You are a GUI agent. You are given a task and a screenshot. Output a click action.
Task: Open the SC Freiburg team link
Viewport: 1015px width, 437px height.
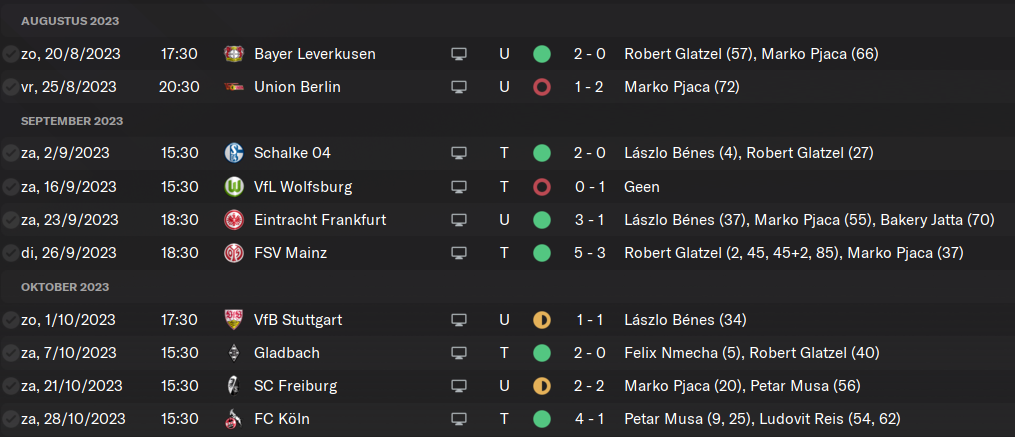click(x=296, y=387)
